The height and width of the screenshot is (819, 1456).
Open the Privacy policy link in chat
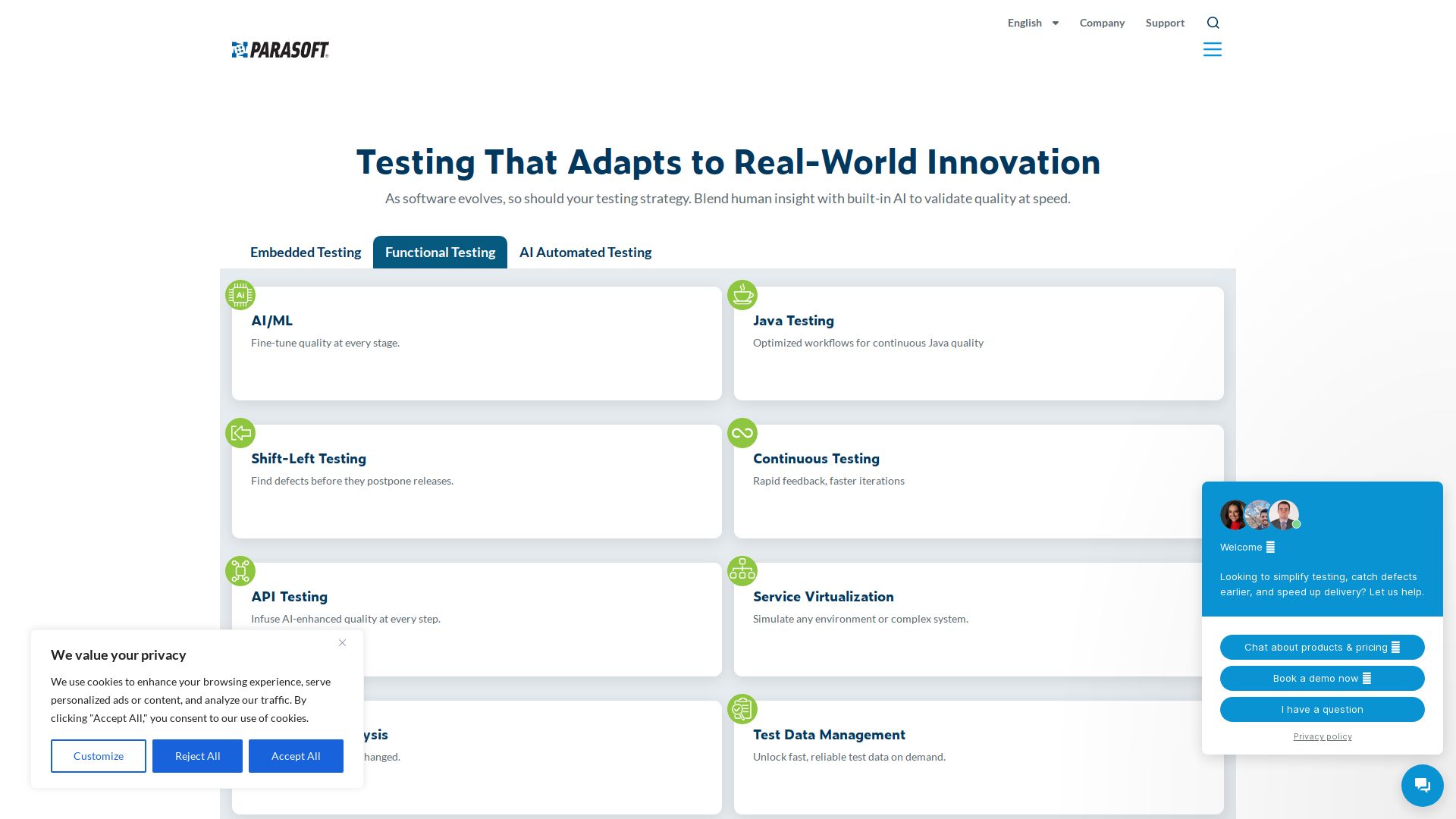point(1322,736)
